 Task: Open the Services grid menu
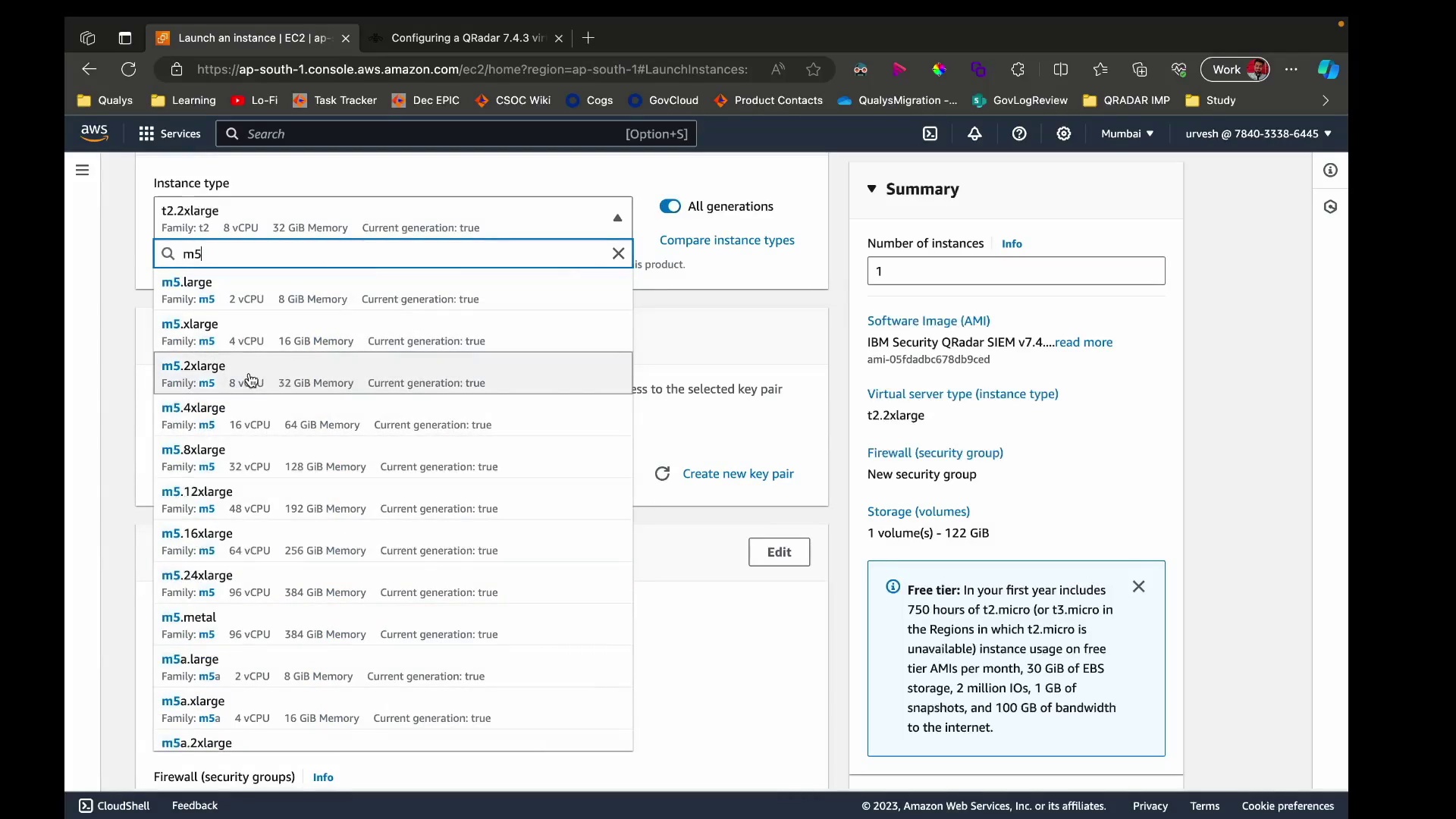[x=170, y=133]
